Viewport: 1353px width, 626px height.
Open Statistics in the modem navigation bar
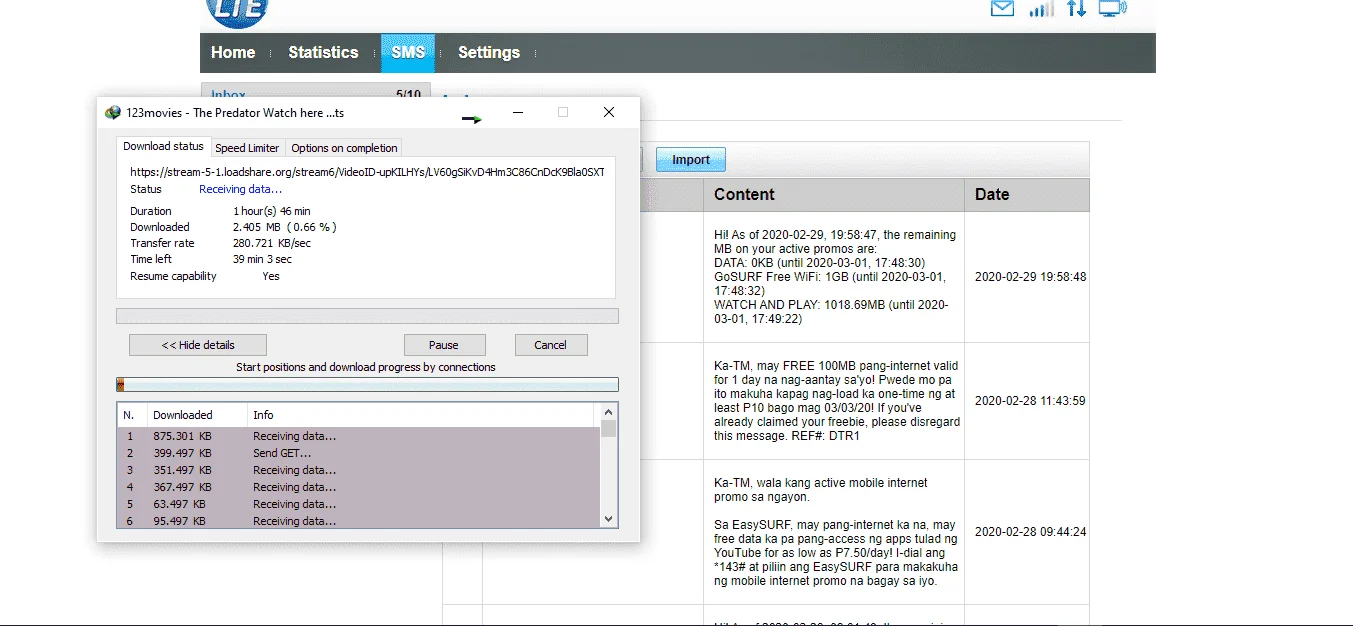click(323, 53)
